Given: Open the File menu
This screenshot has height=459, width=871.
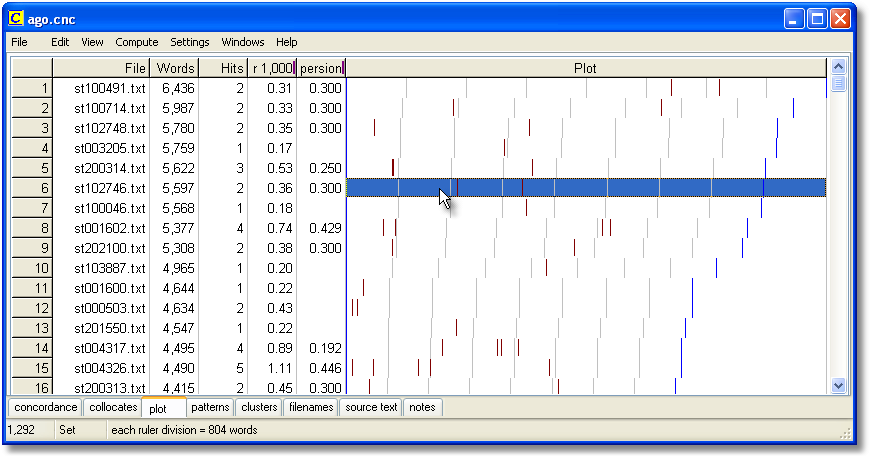Looking at the screenshot, I should click(x=19, y=42).
